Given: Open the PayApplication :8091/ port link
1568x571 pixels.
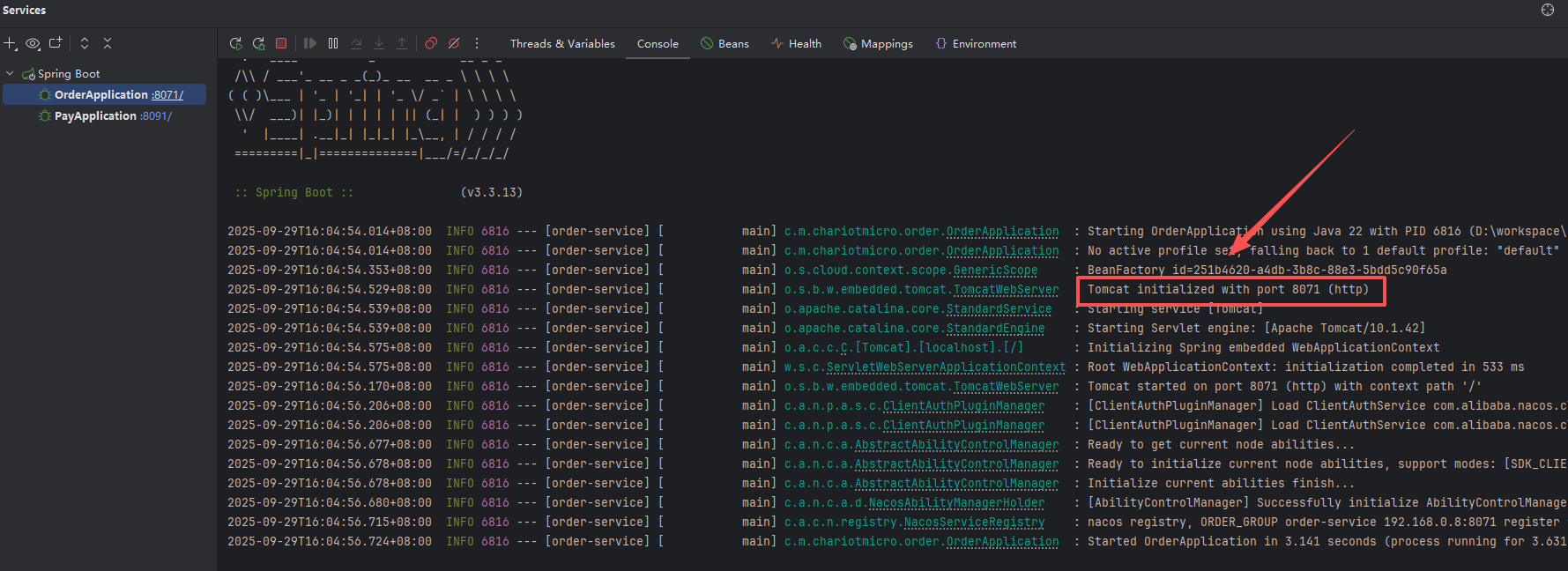Looking at the screenshot, I should pos(156,116).
